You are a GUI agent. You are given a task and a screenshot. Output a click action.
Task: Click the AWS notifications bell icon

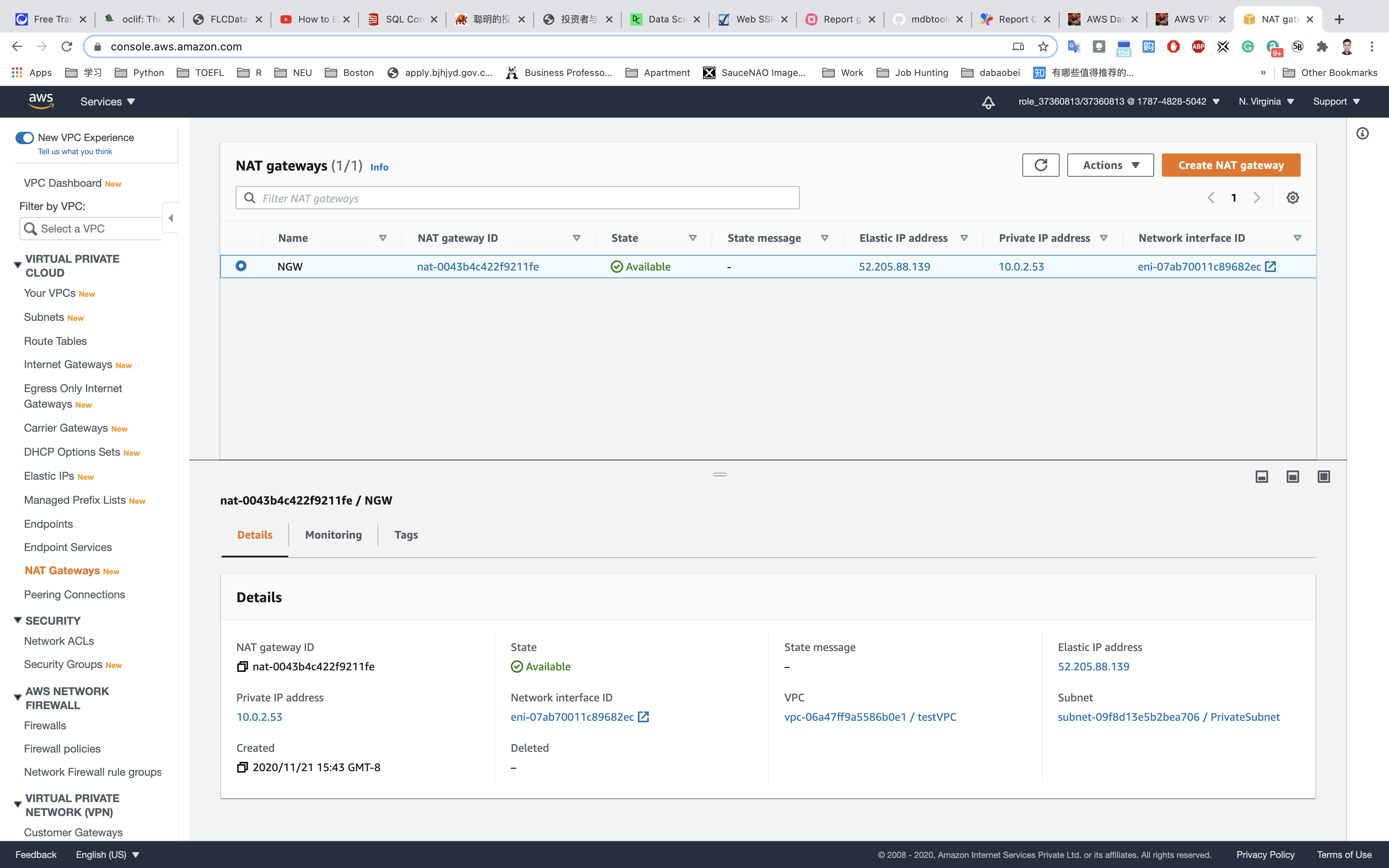[988, 102]
